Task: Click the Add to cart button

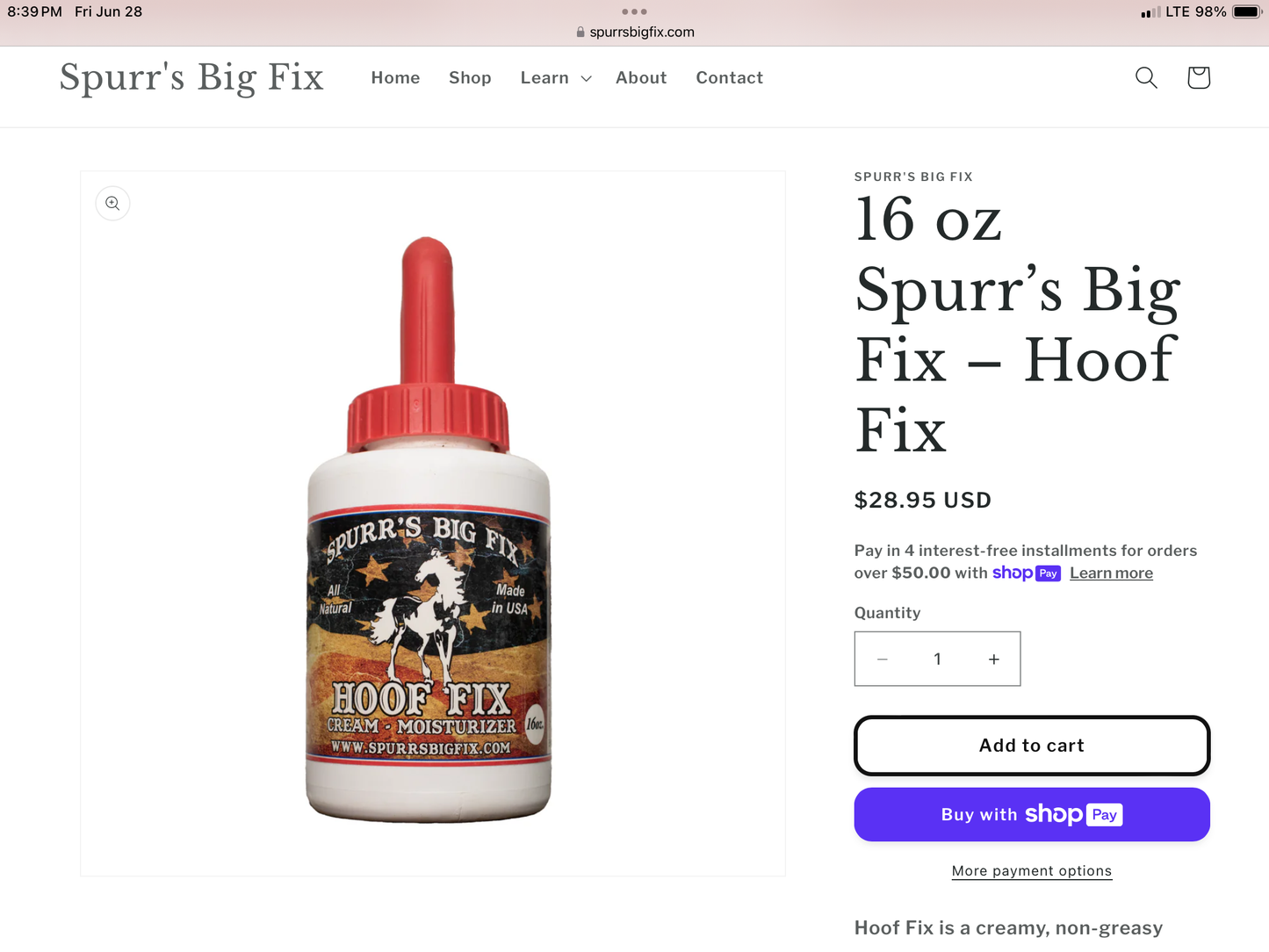Action: click(x=1032, y=746)
